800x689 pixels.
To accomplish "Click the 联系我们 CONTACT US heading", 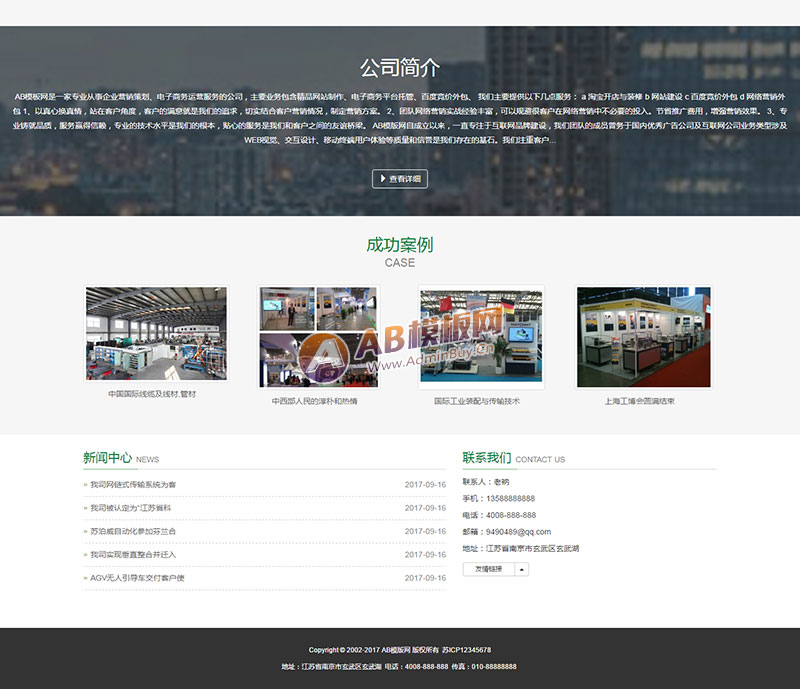I will coord(514,458).
